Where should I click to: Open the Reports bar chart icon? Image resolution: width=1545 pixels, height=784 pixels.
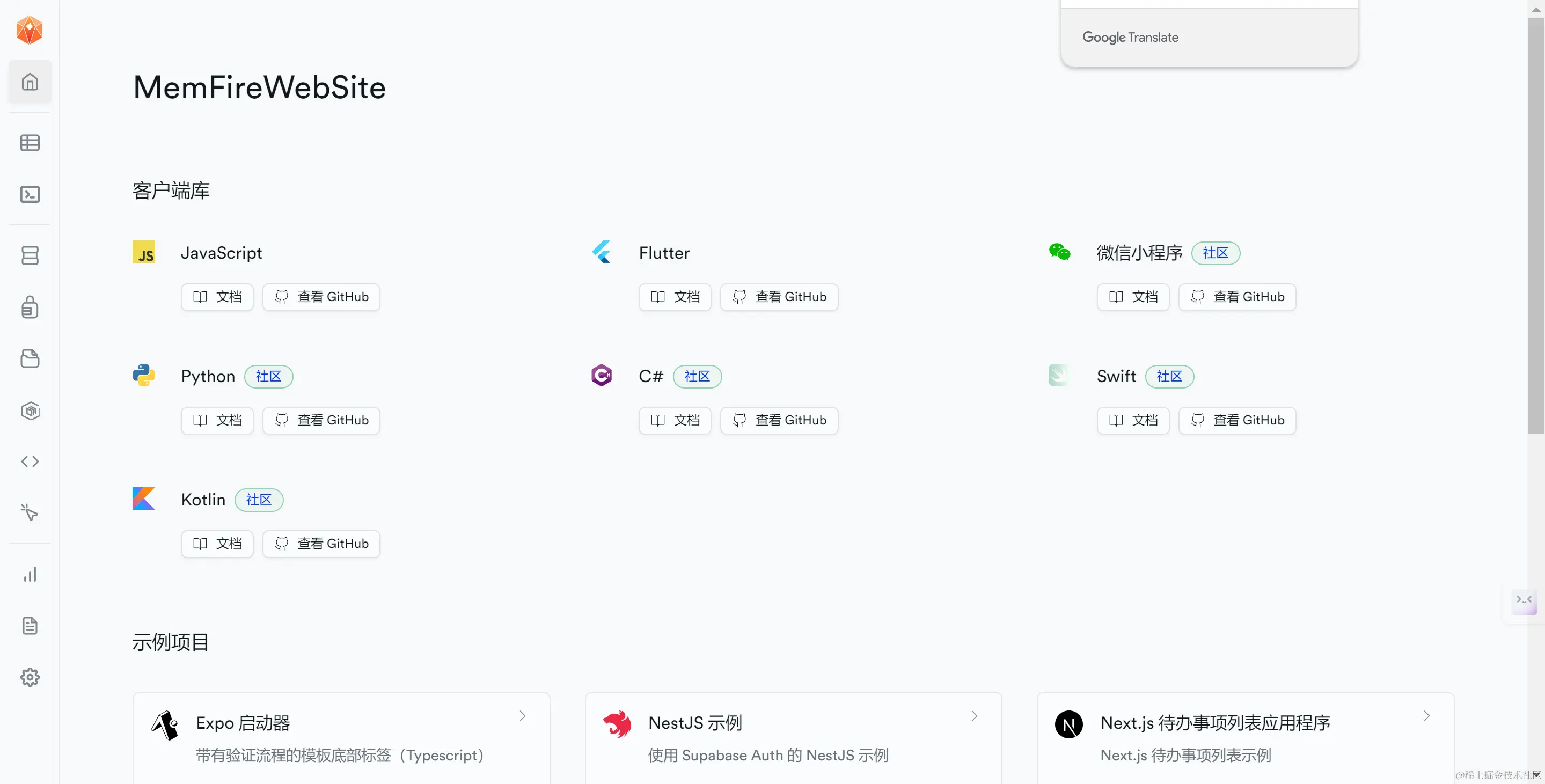(x=30, y=575)
